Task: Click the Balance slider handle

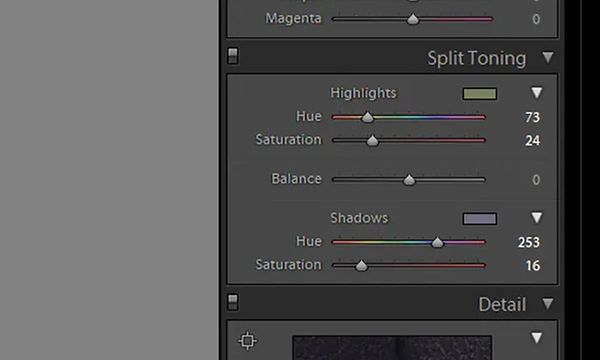Action: coord(409,180)
